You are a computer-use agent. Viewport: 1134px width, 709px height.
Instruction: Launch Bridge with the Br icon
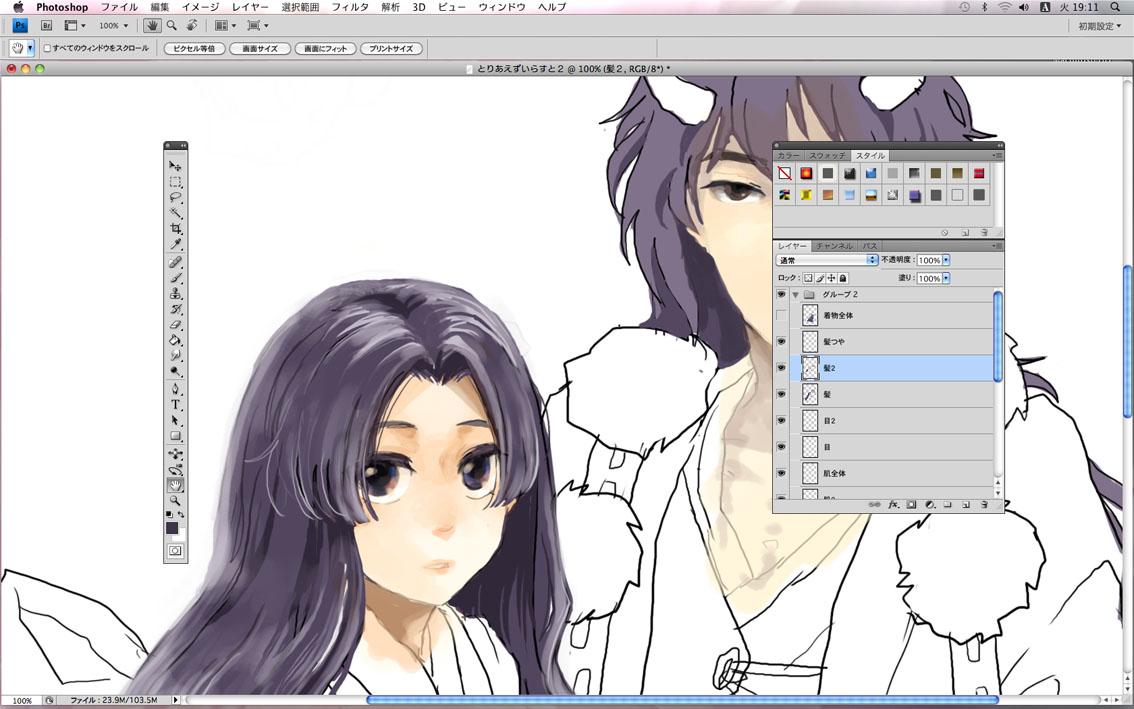(46, 25)
